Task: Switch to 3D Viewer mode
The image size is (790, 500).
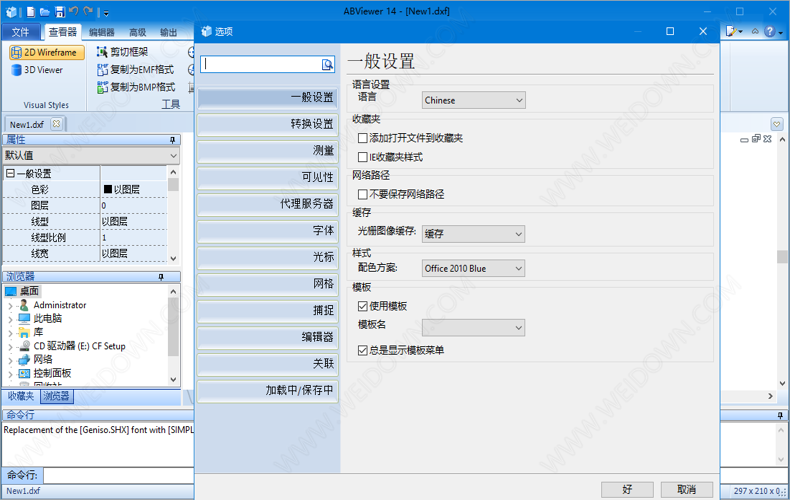Action: click(x=37, y=70)
